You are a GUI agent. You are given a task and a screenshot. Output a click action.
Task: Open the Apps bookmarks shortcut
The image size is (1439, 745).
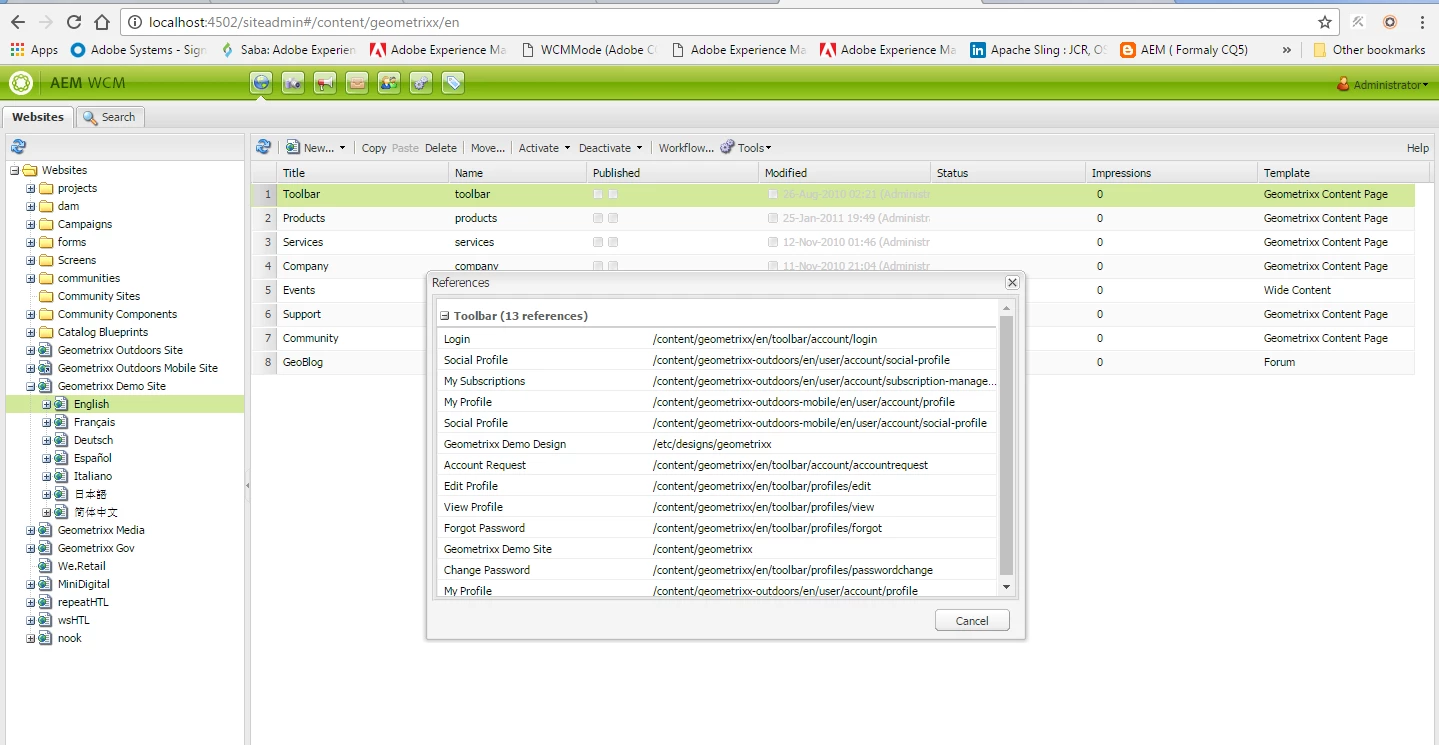click(34, 49)
